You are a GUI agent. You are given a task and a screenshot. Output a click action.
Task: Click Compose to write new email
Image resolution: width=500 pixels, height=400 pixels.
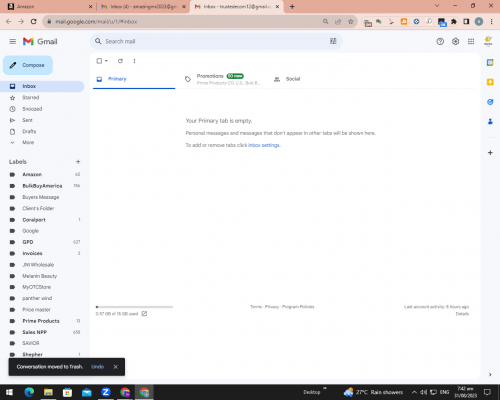click(28, 65)
